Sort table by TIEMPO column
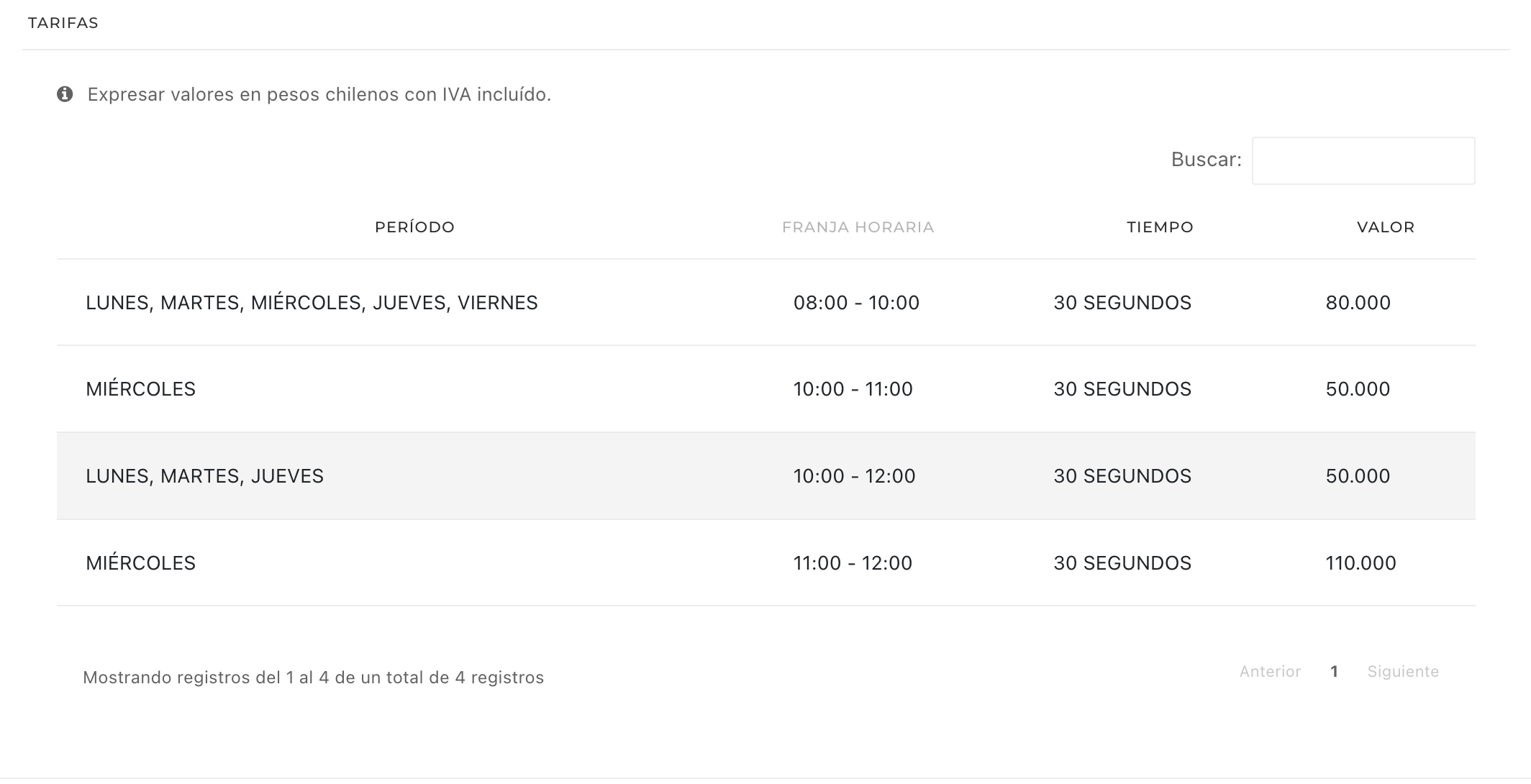The width and height of the screenshot is (1531, 784). [1160, 227]
